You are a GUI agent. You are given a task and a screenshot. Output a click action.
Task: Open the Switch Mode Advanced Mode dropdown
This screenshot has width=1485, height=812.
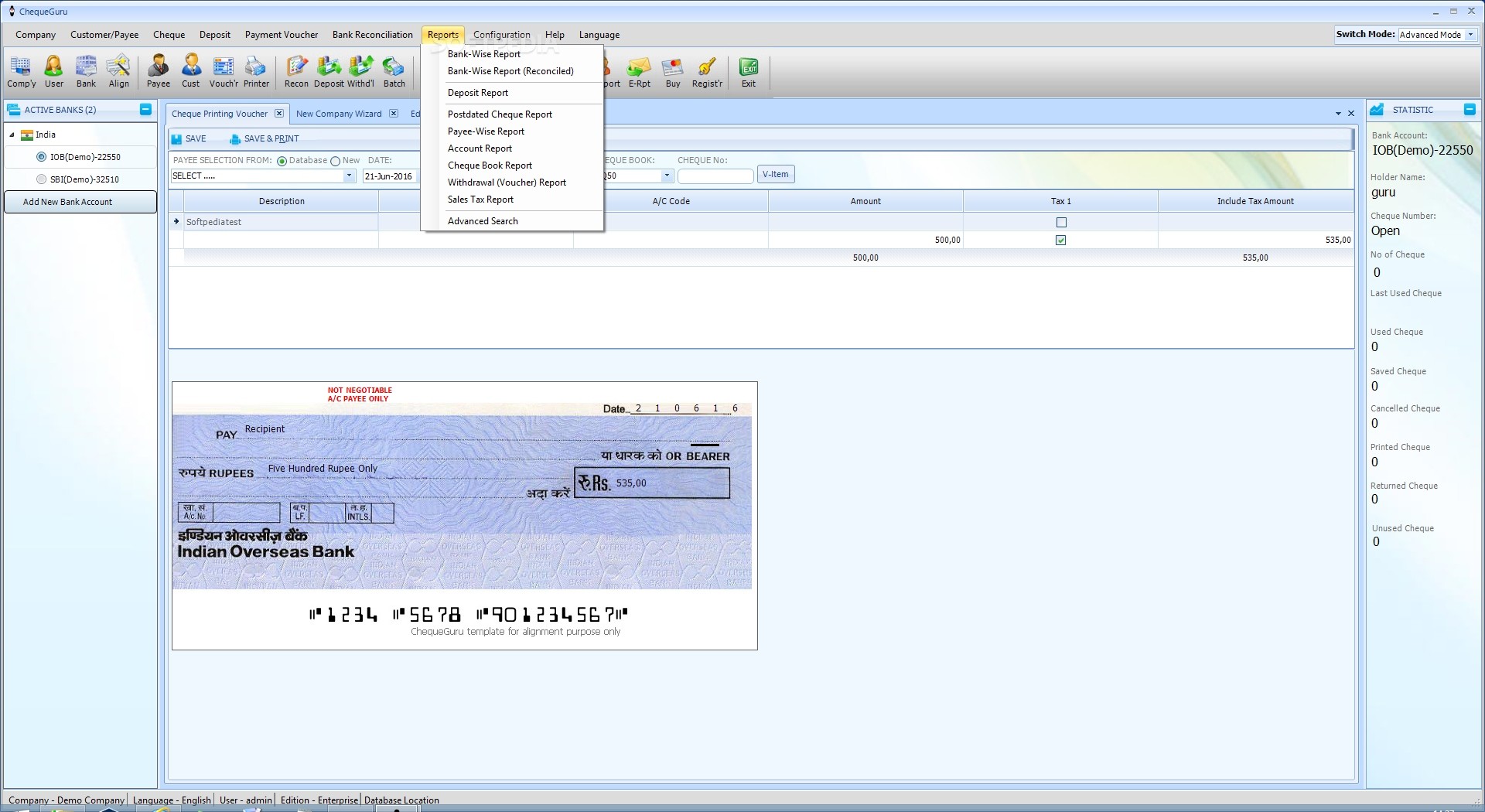(x=1470, y=35)
